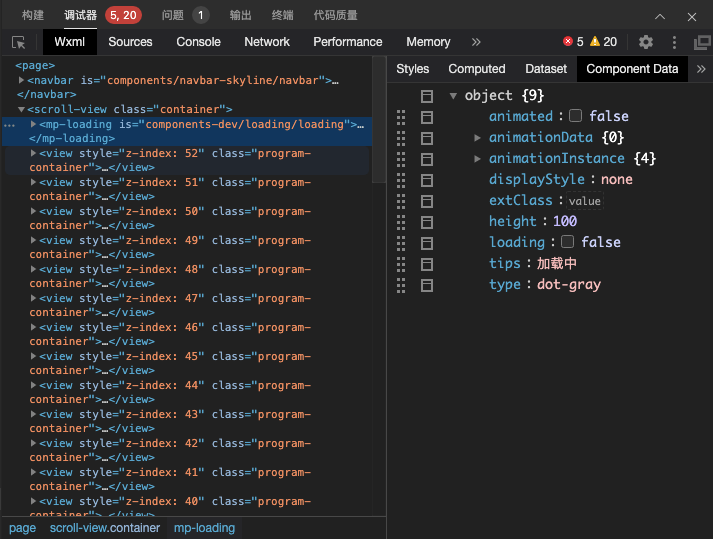Collapse the scroll-view container node

click(21, 109)
